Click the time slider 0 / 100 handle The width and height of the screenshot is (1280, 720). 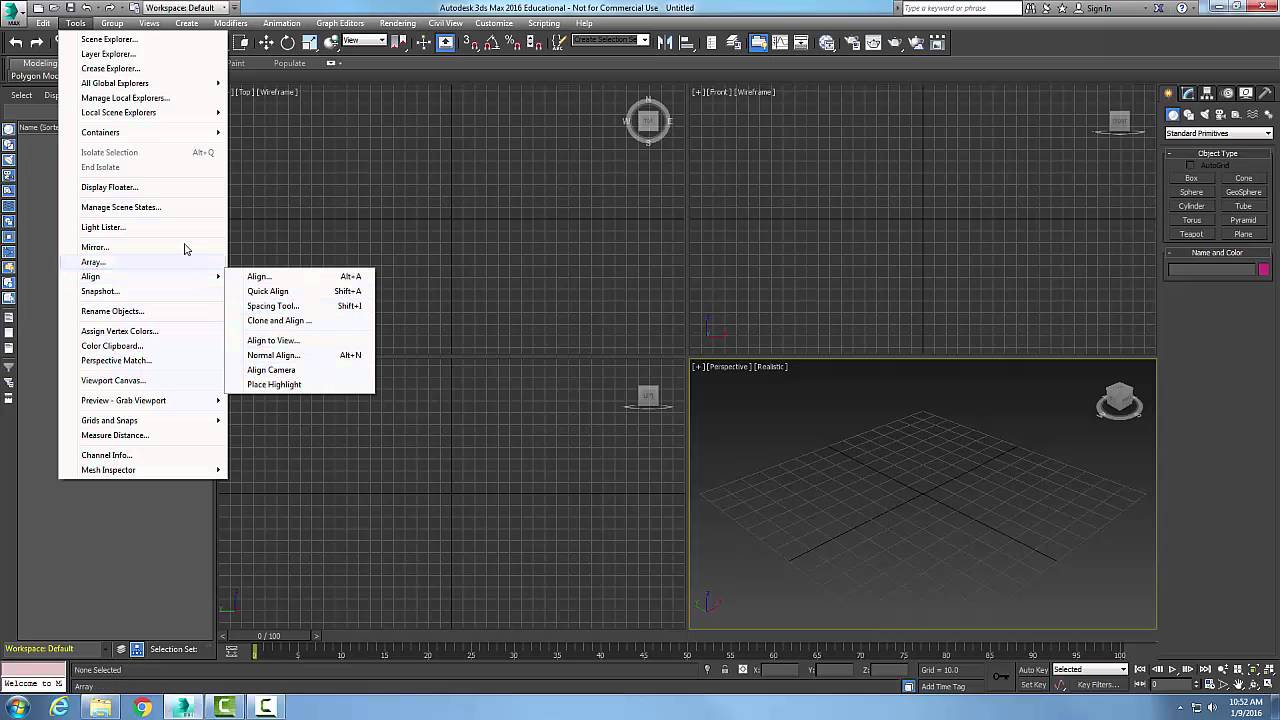tap(269, 636)
